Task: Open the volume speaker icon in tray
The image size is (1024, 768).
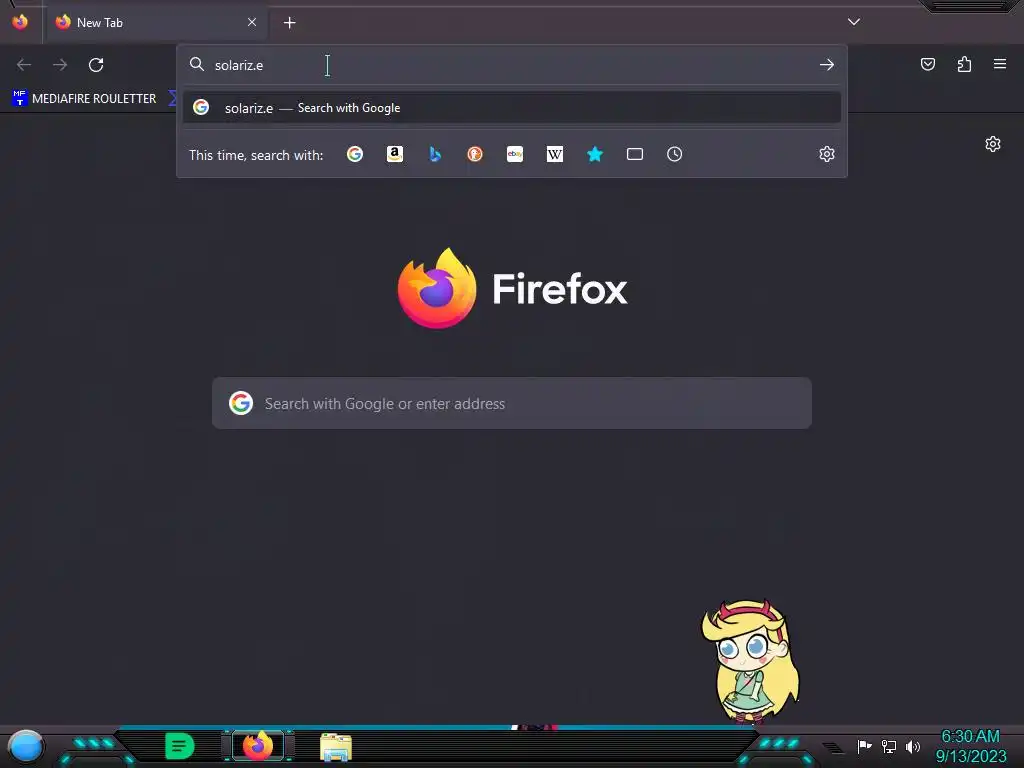Action: (912, 746)
